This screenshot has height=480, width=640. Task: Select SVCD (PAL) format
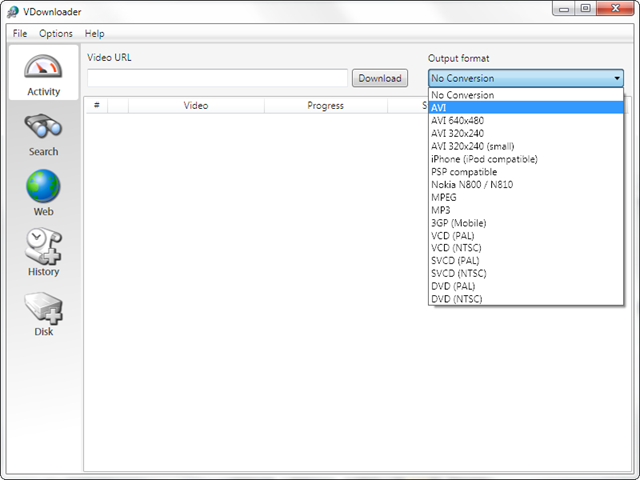coord(526,260)
